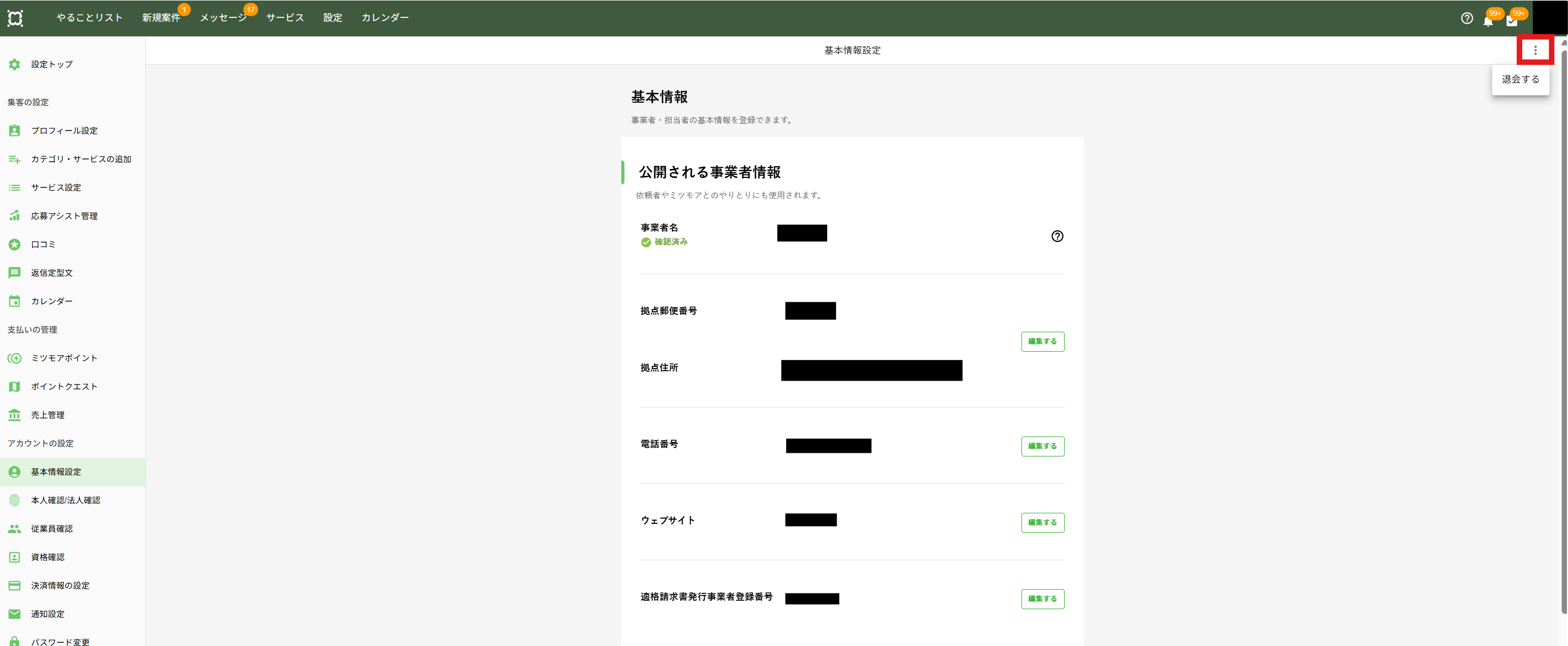Screen dimensions: 1568x646
Task: Open the メッセージ tab
Action: (x=223, y=18)
